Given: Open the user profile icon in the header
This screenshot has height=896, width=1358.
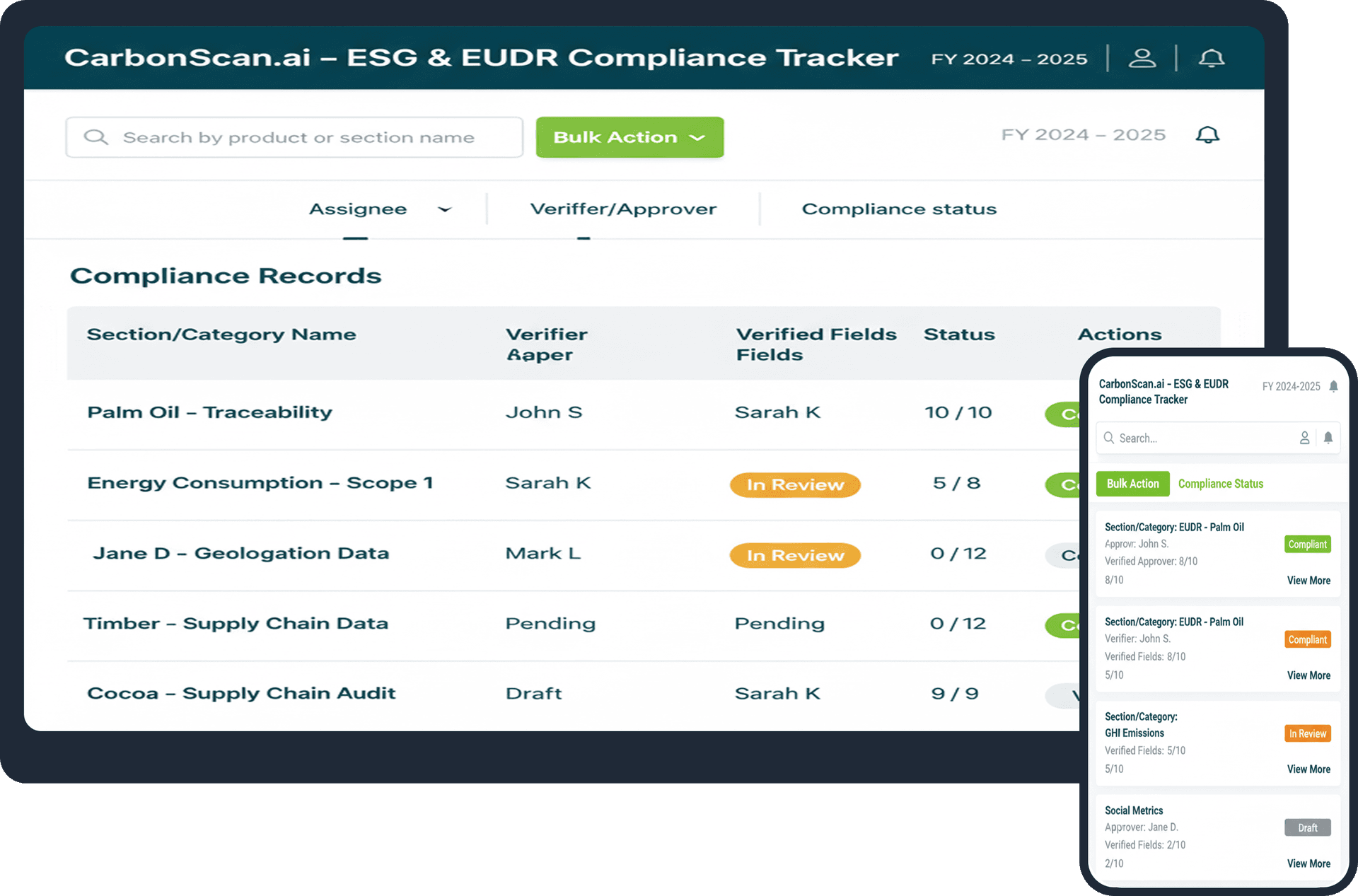Looking at the screenshot, I should point(1143,58).
